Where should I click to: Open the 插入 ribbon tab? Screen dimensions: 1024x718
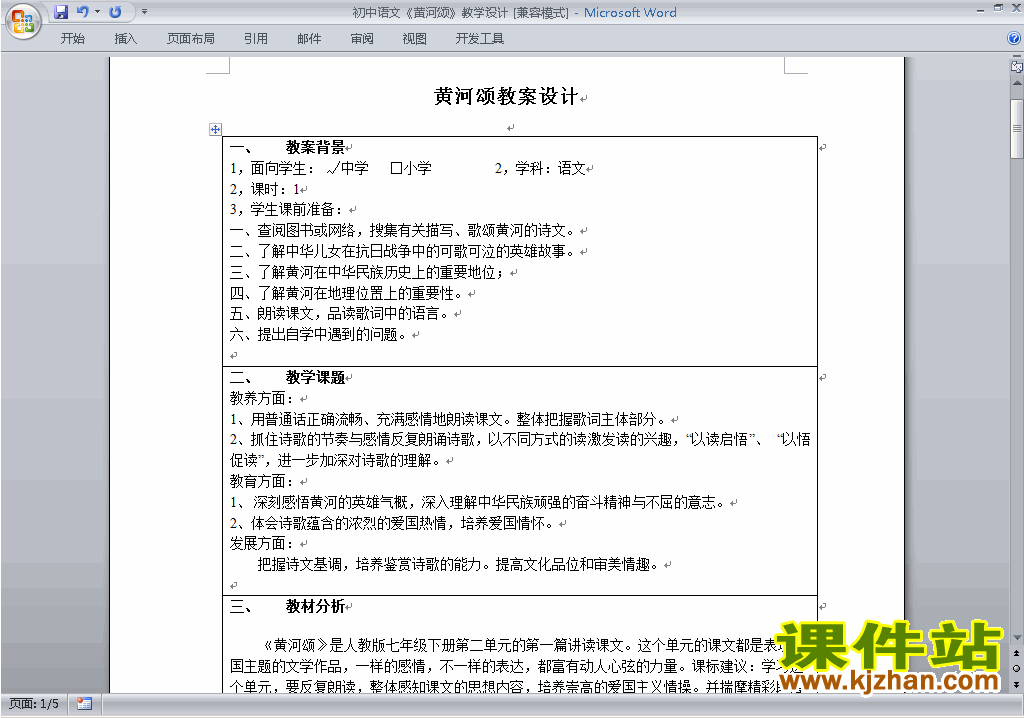[125, 39]
